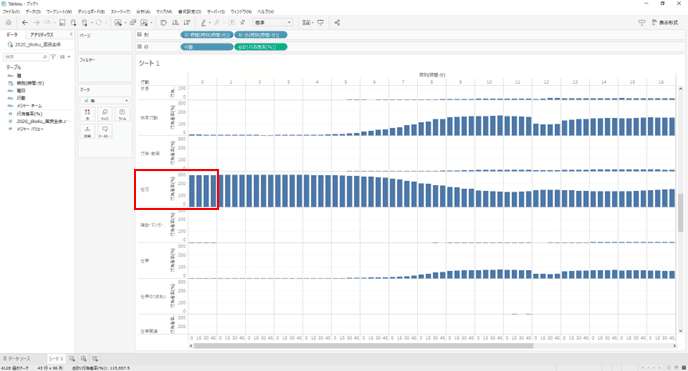Image resolution: width=688 pixels, height=371 pixels.
Task: Fix axes with the pin icon
Action: [x=243, y=22]
